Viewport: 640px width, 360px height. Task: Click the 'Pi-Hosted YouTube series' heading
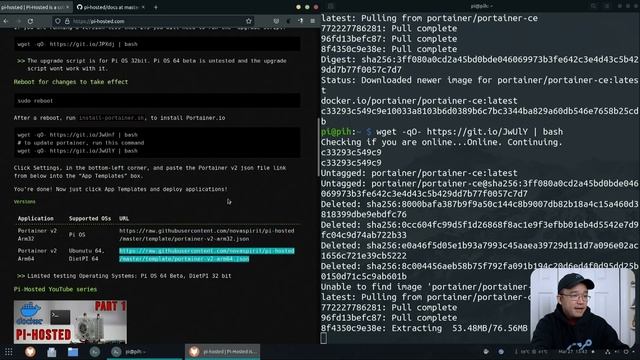point(55,289)
